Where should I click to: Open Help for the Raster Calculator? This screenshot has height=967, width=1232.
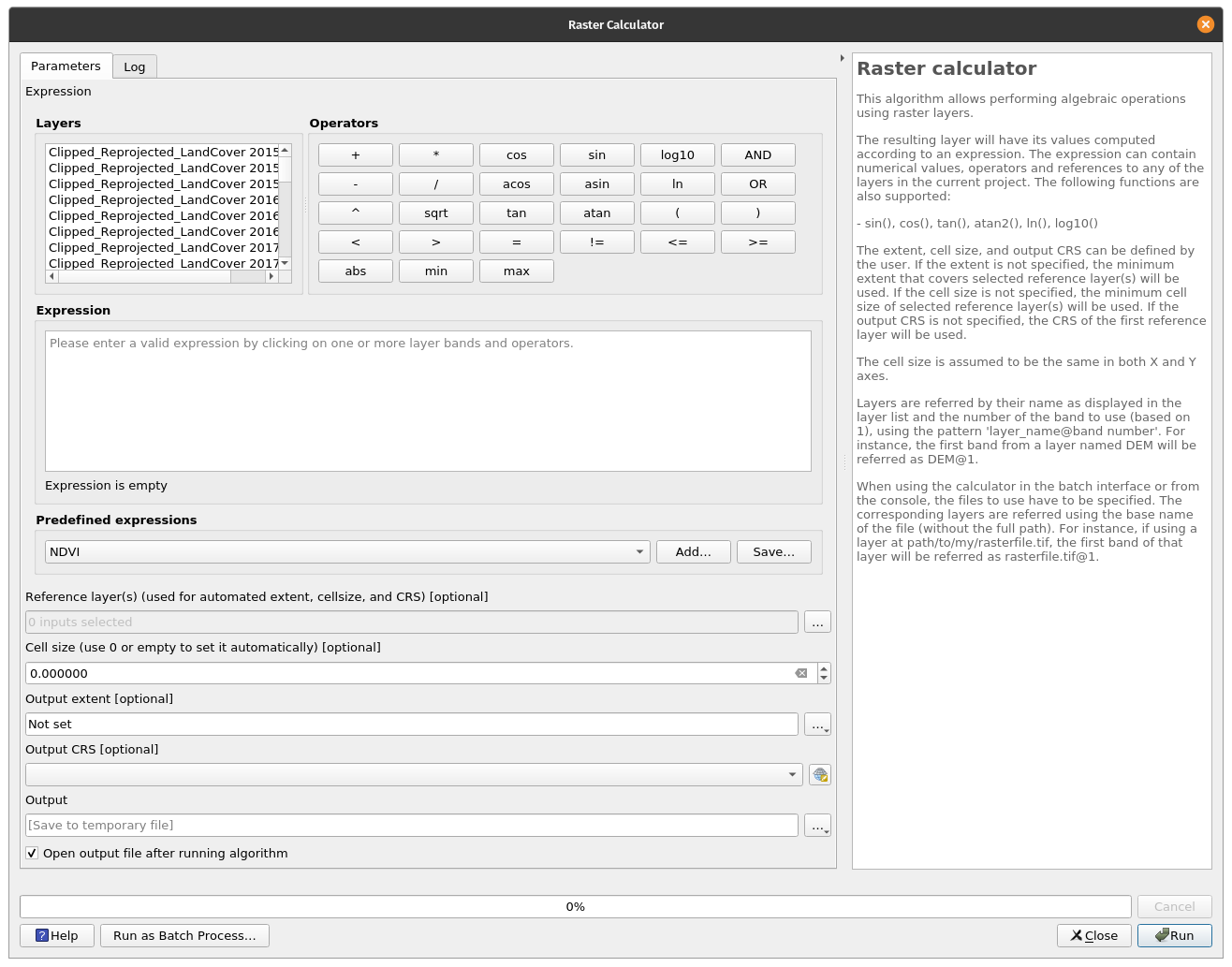click(x=57, y=935)
